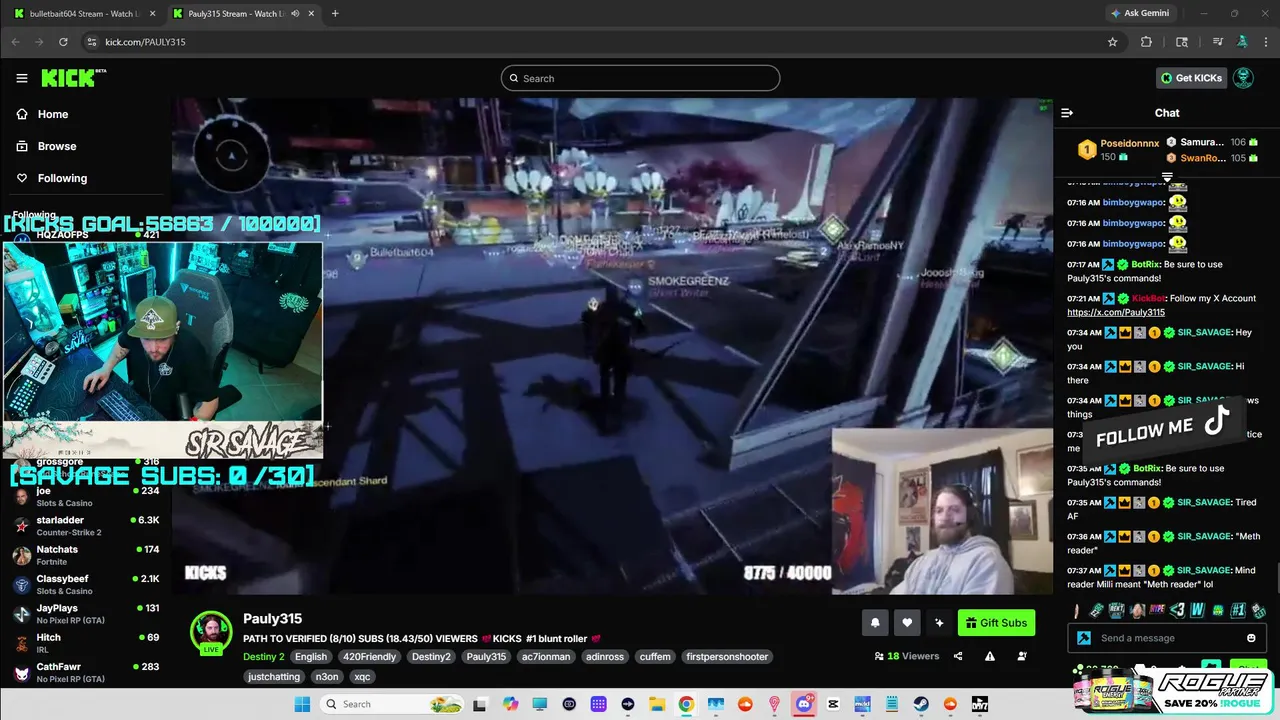The image size is (1280, 720).
Task: Open Windows Start menu
Action: pyautogui.click(x=302, y=704)
